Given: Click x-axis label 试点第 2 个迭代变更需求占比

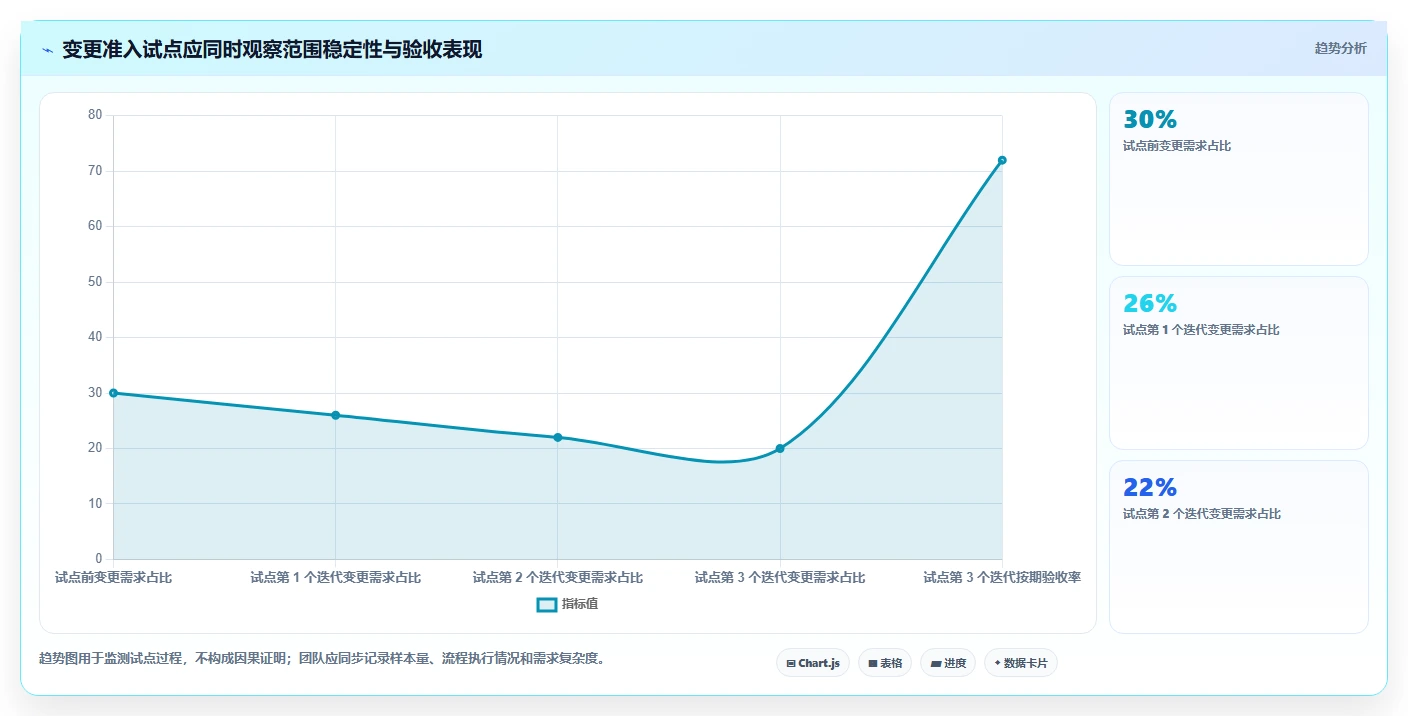Looking at the screenshot, I should coord(558,577).
